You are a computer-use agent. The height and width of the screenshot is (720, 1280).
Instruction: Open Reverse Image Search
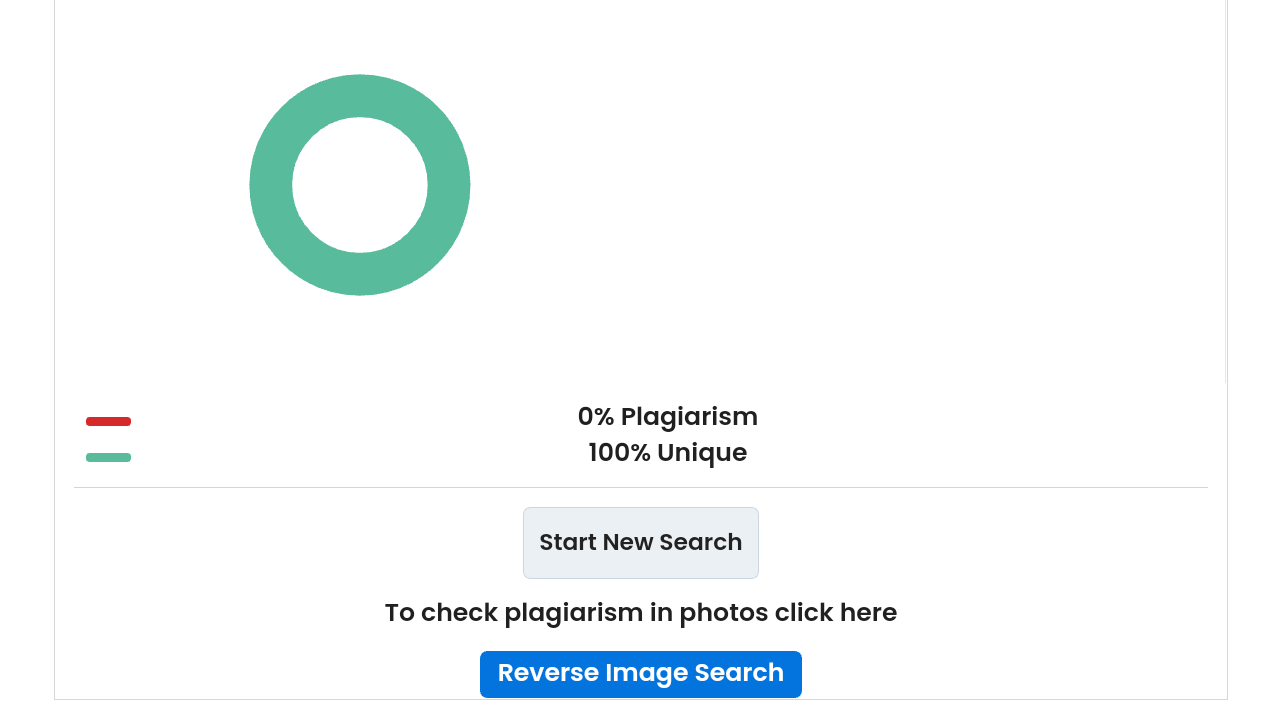pyautogui.click(x=641, y=674)
